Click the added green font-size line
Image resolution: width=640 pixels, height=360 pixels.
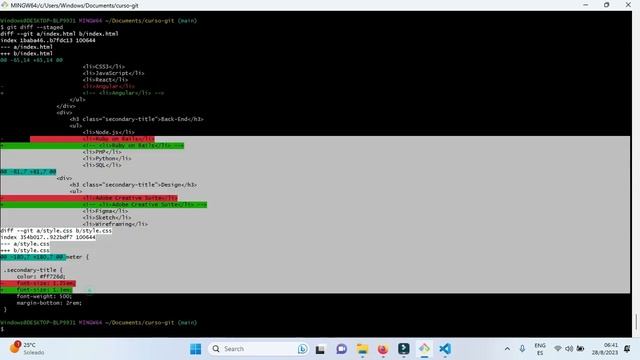36,290
